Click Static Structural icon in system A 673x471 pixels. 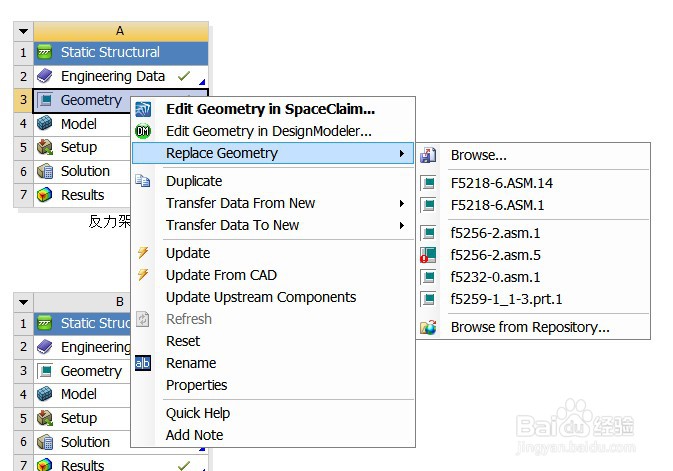45,52
